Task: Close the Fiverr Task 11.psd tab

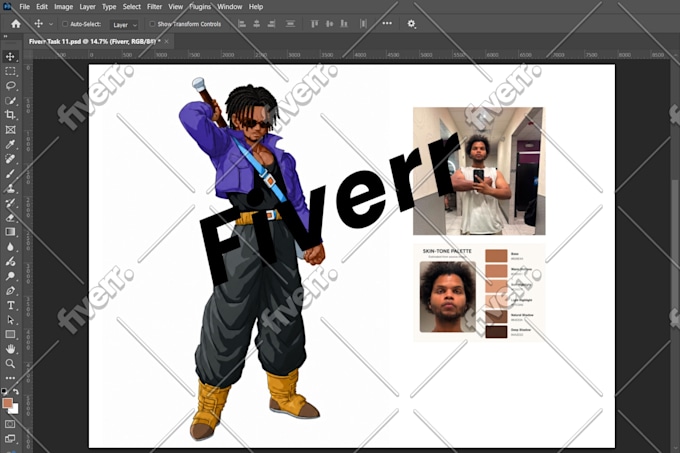Action: coord(167,42)
